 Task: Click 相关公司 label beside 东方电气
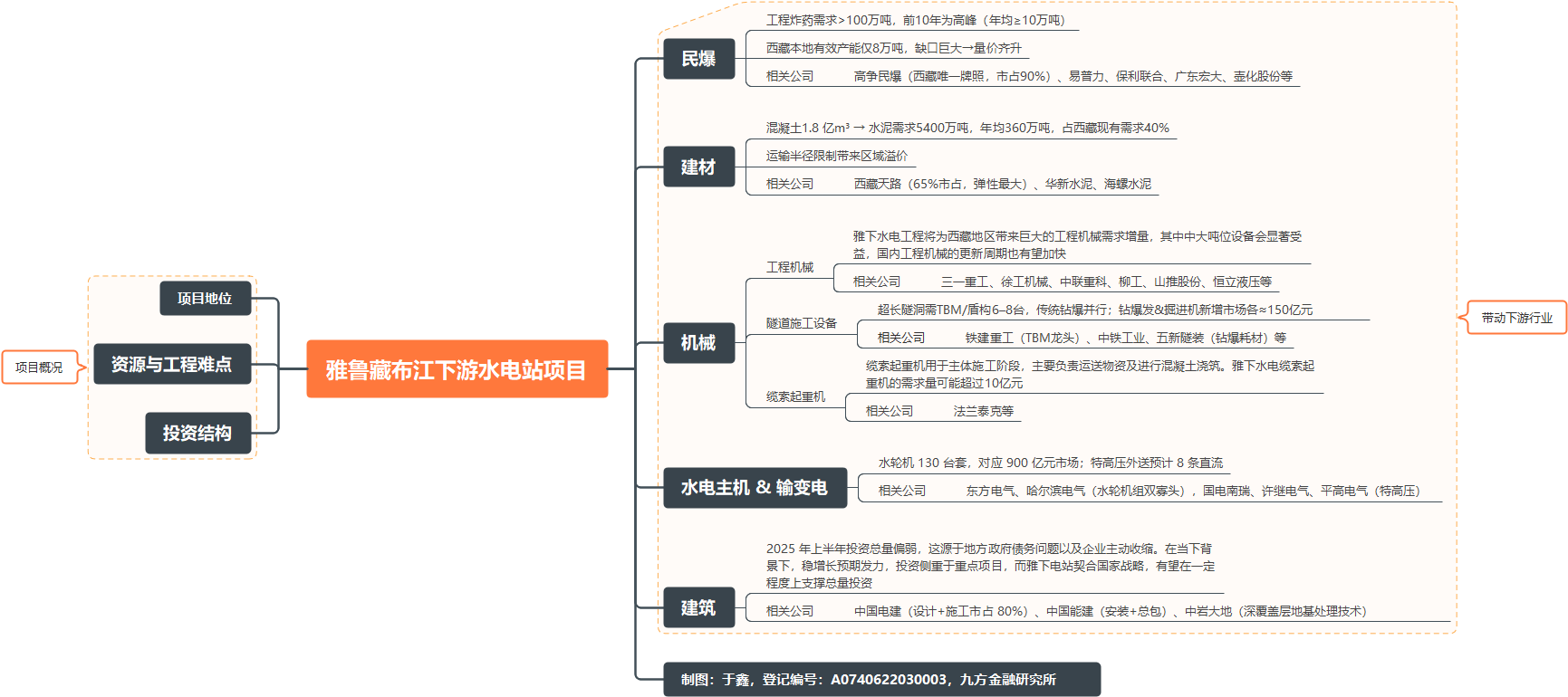coord(902,491)
